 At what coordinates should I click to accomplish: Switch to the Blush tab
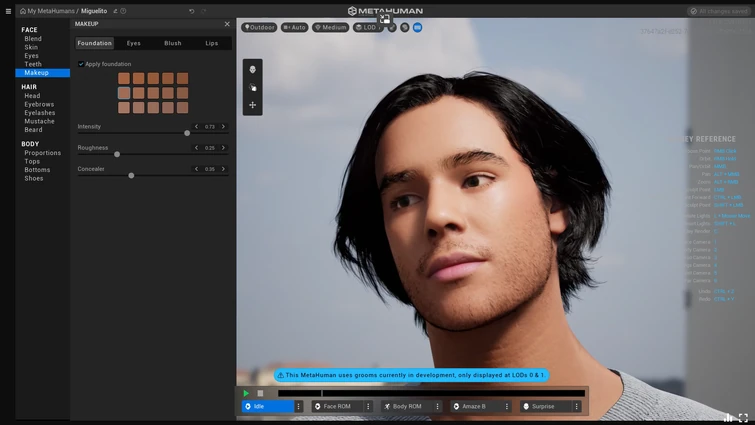pos(173,44)
